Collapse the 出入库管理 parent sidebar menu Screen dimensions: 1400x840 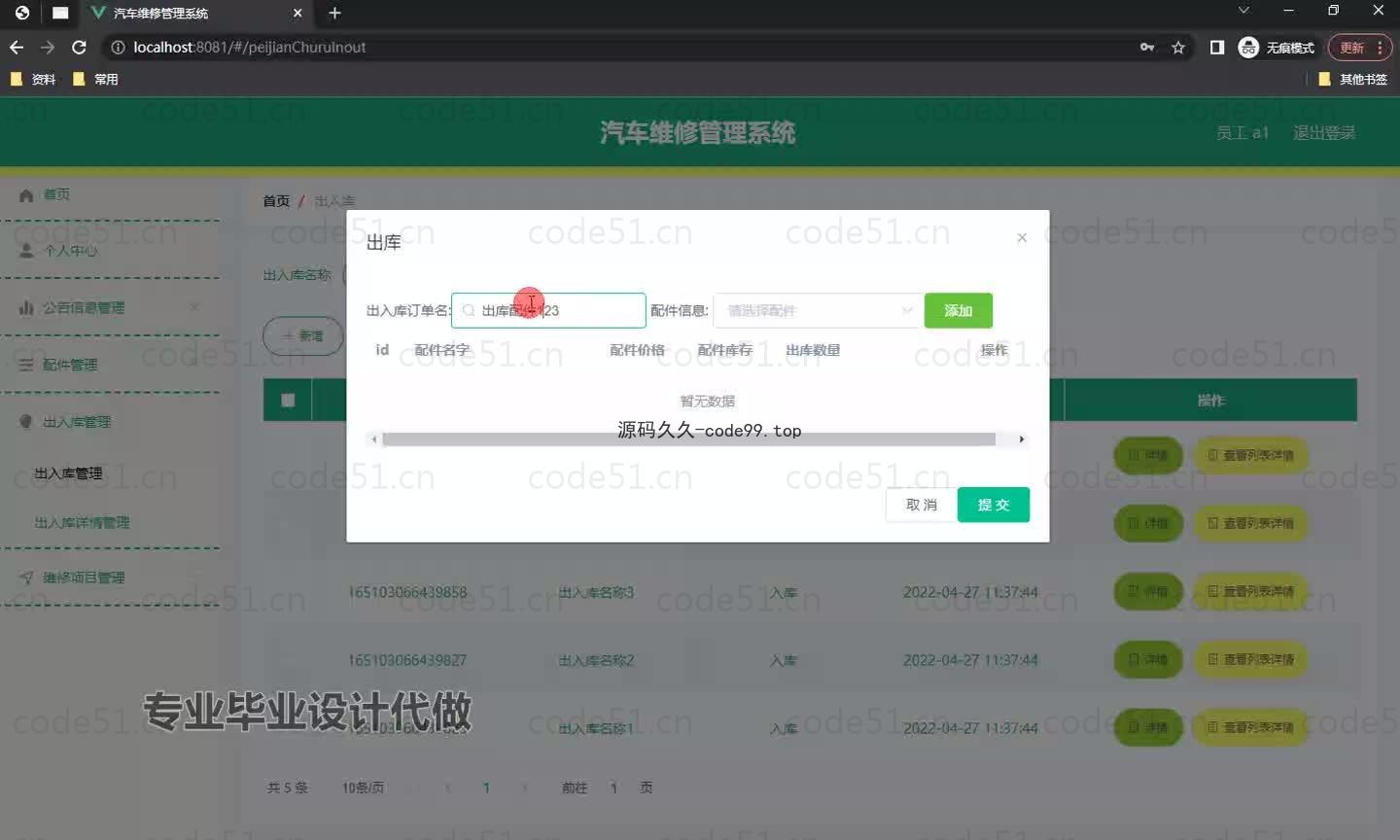coord(110,422)
